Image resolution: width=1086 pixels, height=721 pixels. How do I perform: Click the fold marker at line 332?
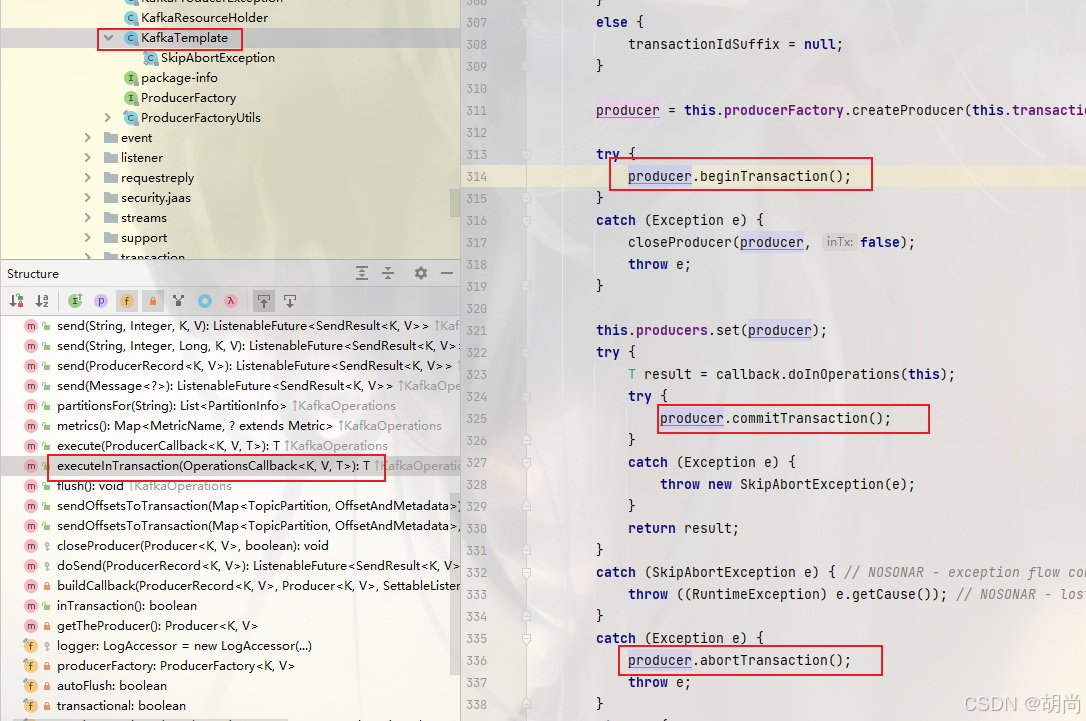tap(526, 573)
